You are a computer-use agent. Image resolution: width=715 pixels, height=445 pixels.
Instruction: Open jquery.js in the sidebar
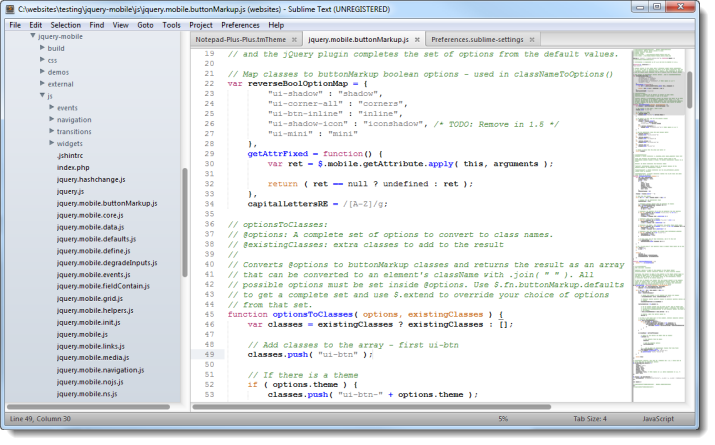[70, 191]
